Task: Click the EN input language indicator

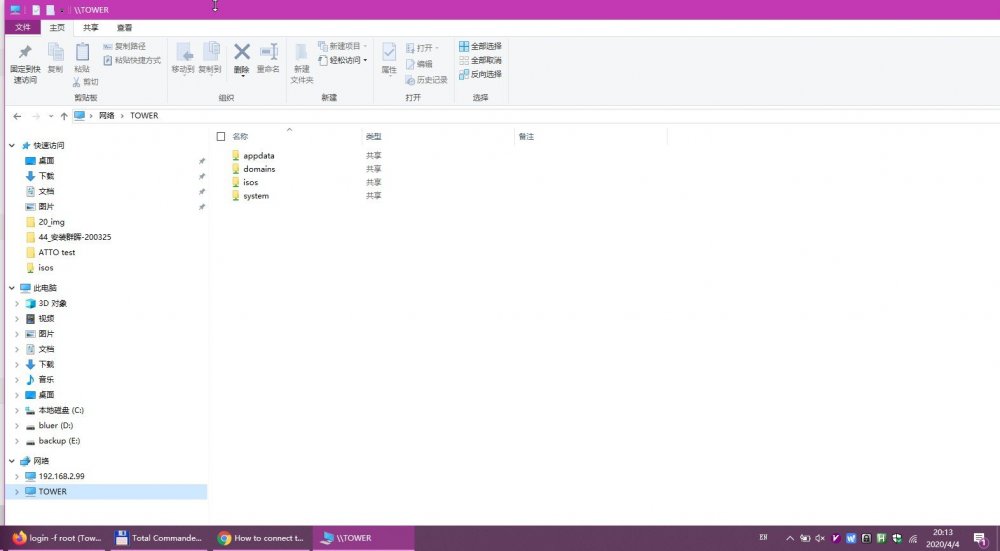Action: click(x=763, y=538)
